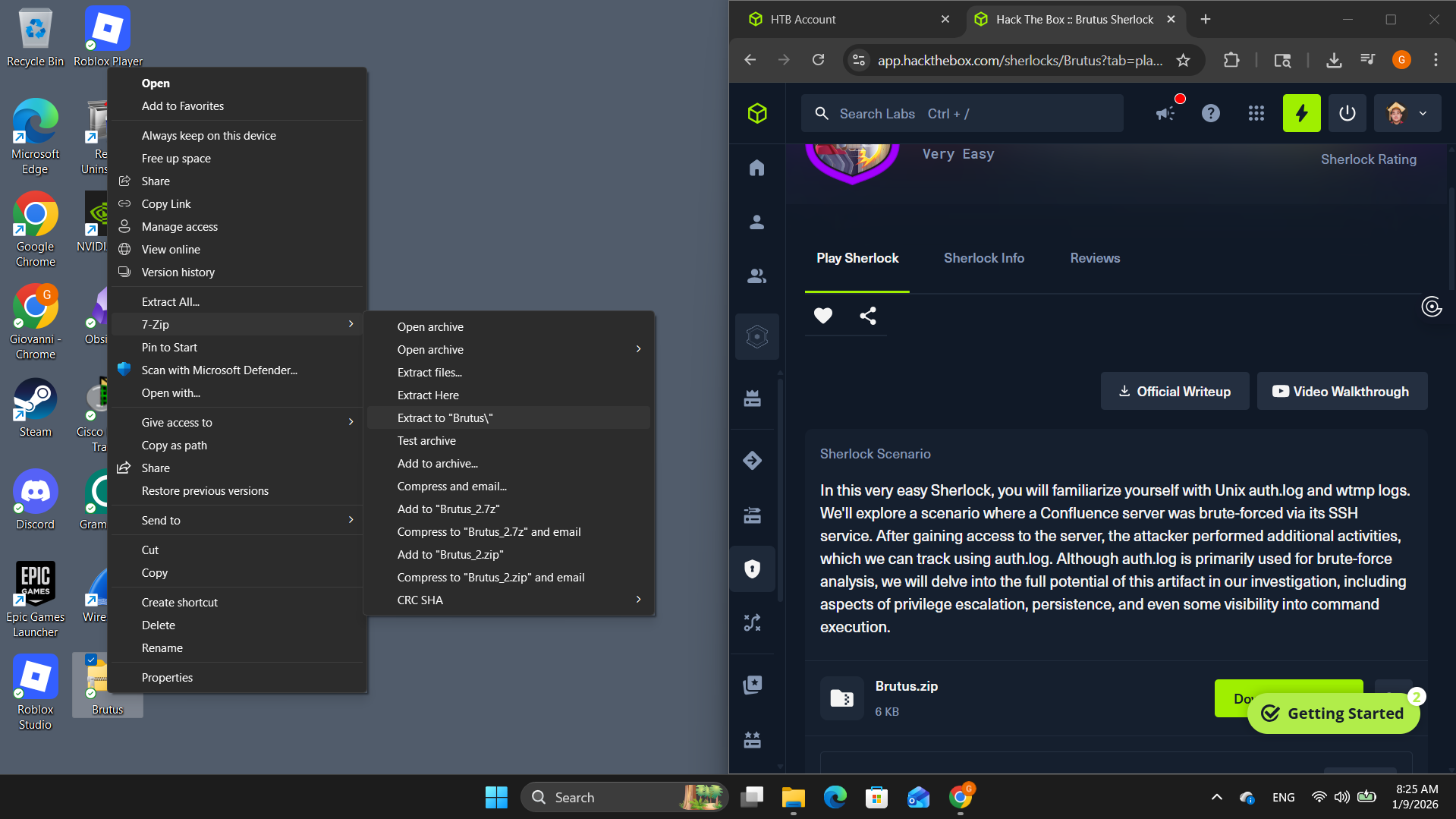Viewport: 1456px width, 819px height.
Task: Show hidden system tray icons
Action: point(1217,797)
